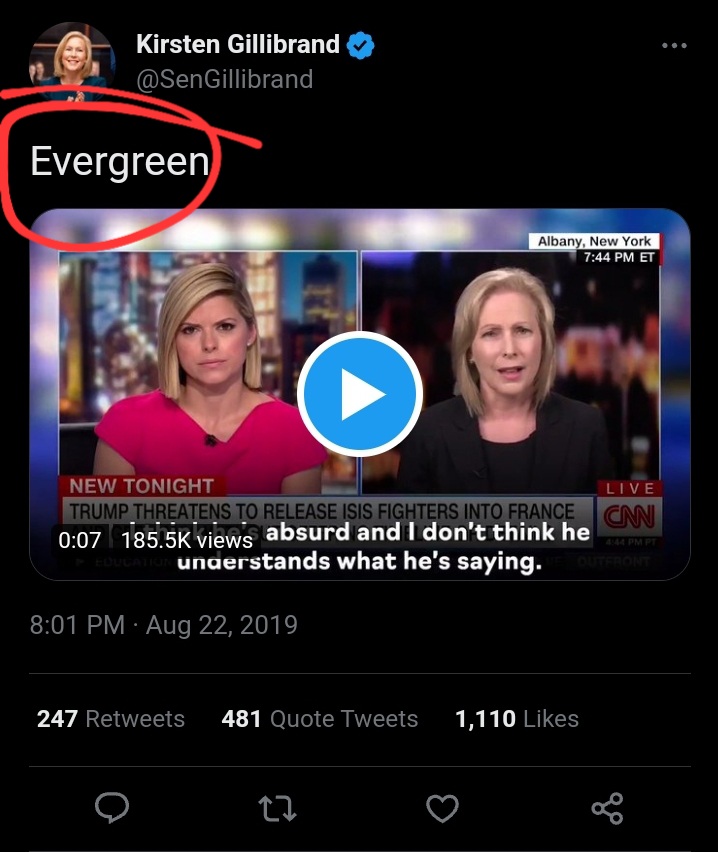Click the NEW TONIGHT banner in video
Screen dimensions: 718x852
[x=141, y=486]
